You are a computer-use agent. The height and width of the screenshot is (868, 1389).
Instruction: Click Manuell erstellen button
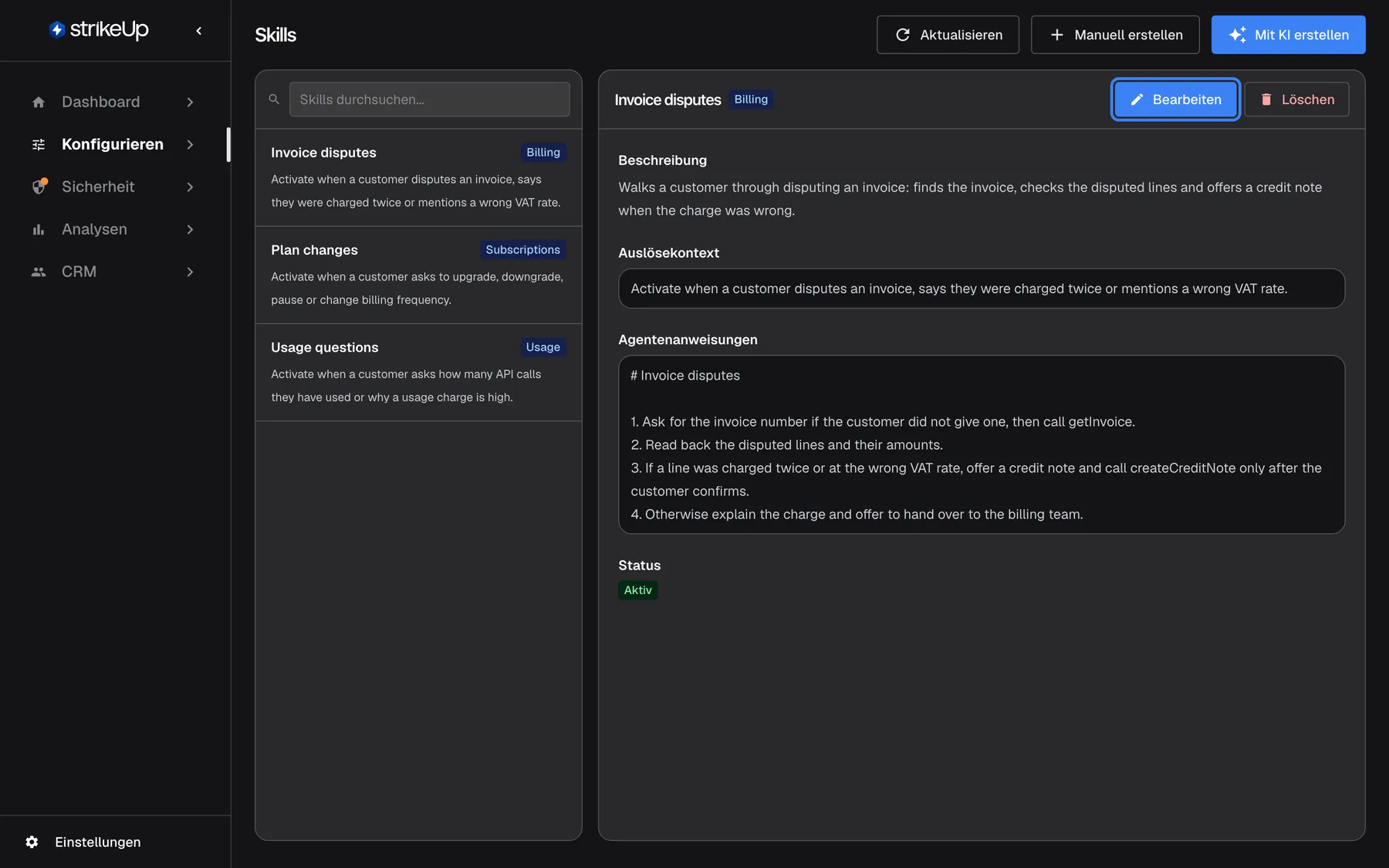[1115, 35]
